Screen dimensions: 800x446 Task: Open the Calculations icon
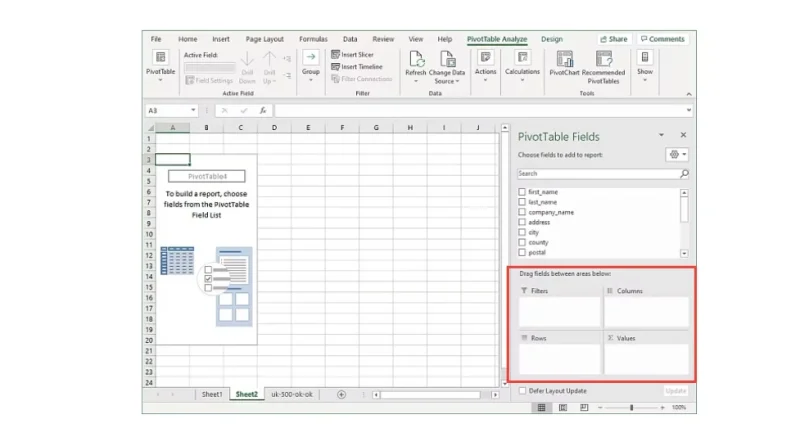[x=522, y=57]
